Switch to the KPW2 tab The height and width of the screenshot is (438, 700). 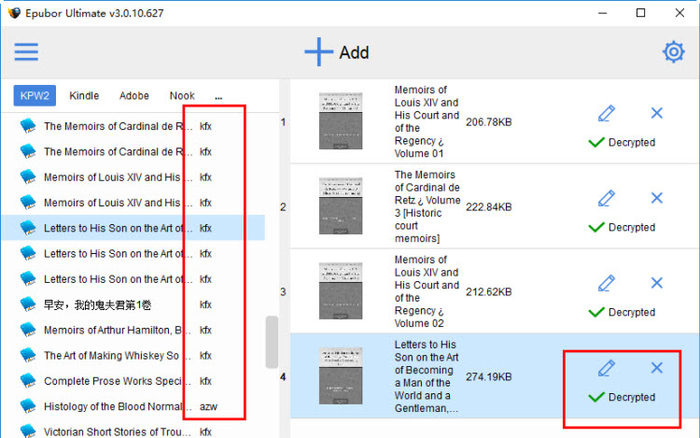[35, 96]
